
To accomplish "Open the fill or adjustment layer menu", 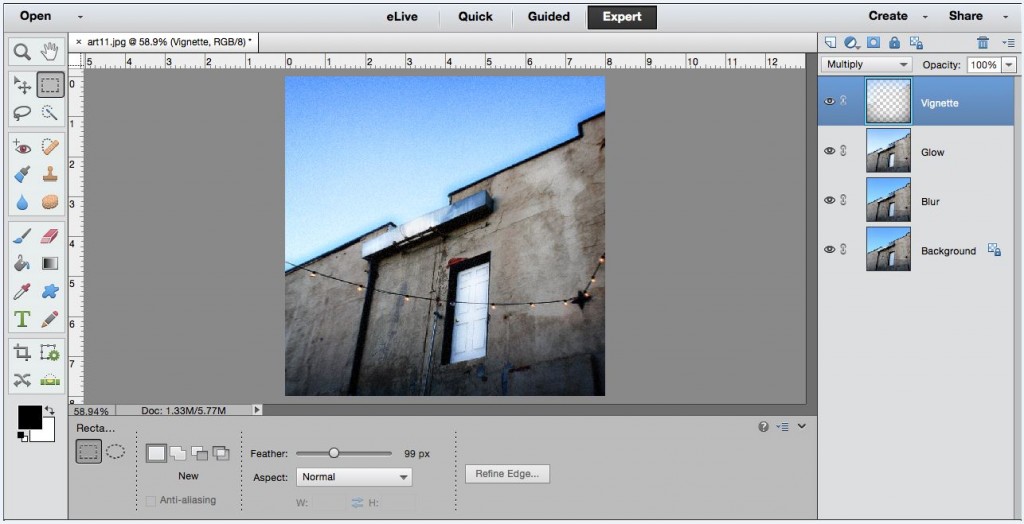I will pos(851,43).
